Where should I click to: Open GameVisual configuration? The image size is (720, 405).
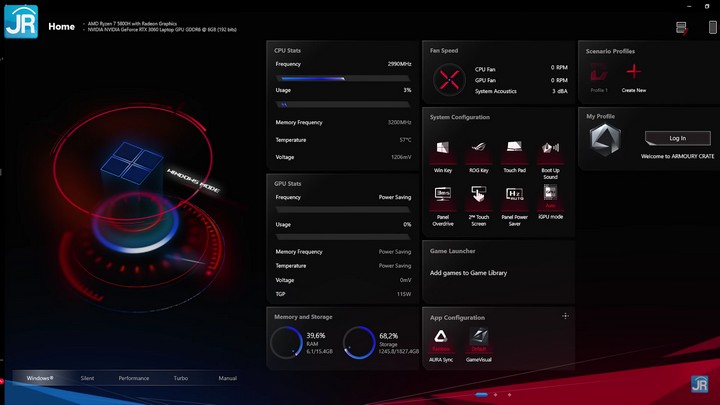coord(478,337)
